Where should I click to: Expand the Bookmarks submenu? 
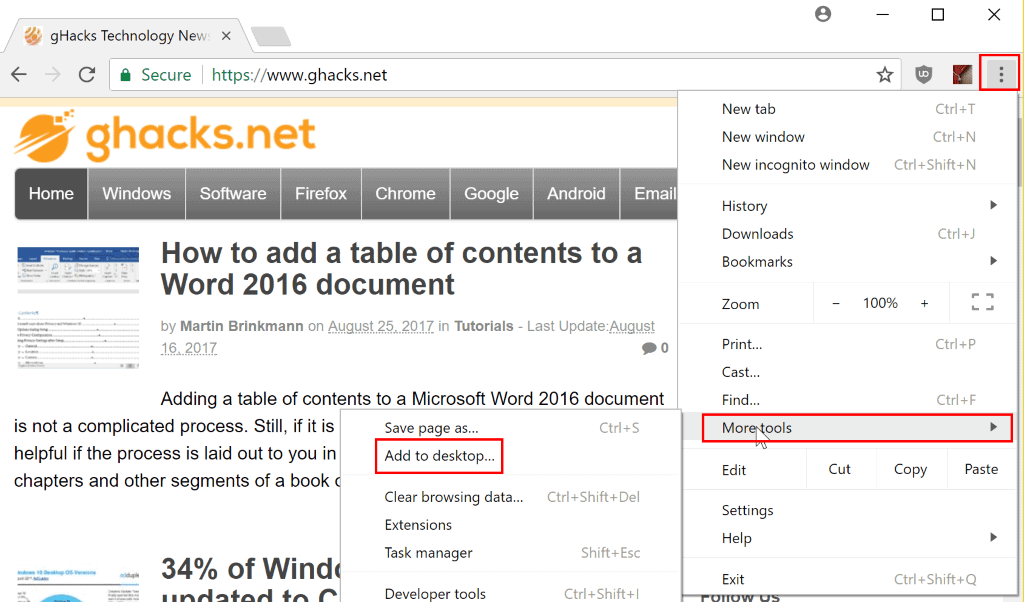[847, 262]
